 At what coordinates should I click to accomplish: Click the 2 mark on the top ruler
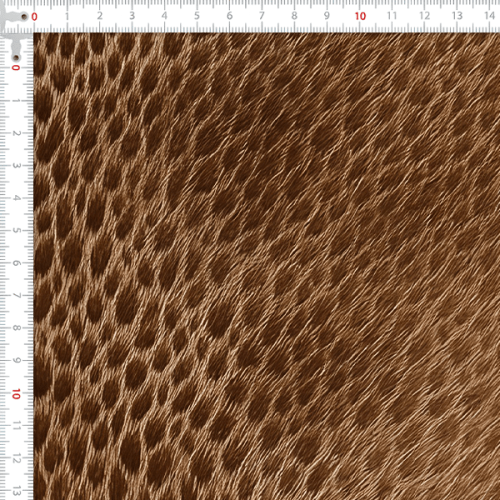(100, 16)
